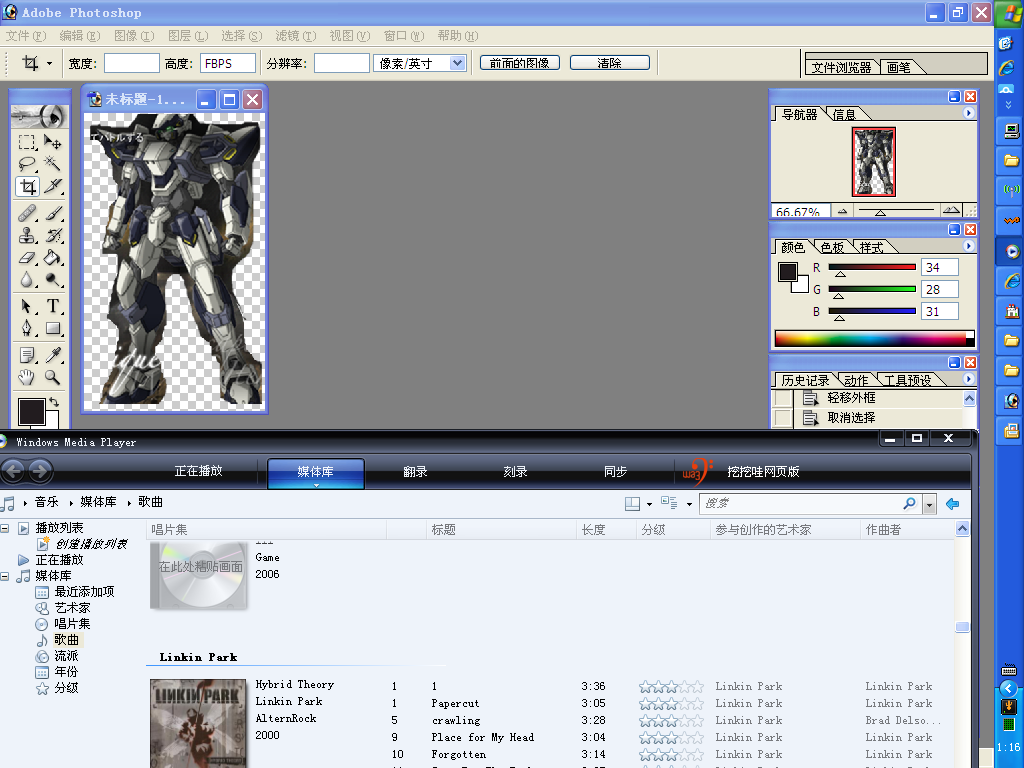Click the 前面的图像 button
Image resolution: width=1024 pixels, height=768 pixels.
coord(520,63)
